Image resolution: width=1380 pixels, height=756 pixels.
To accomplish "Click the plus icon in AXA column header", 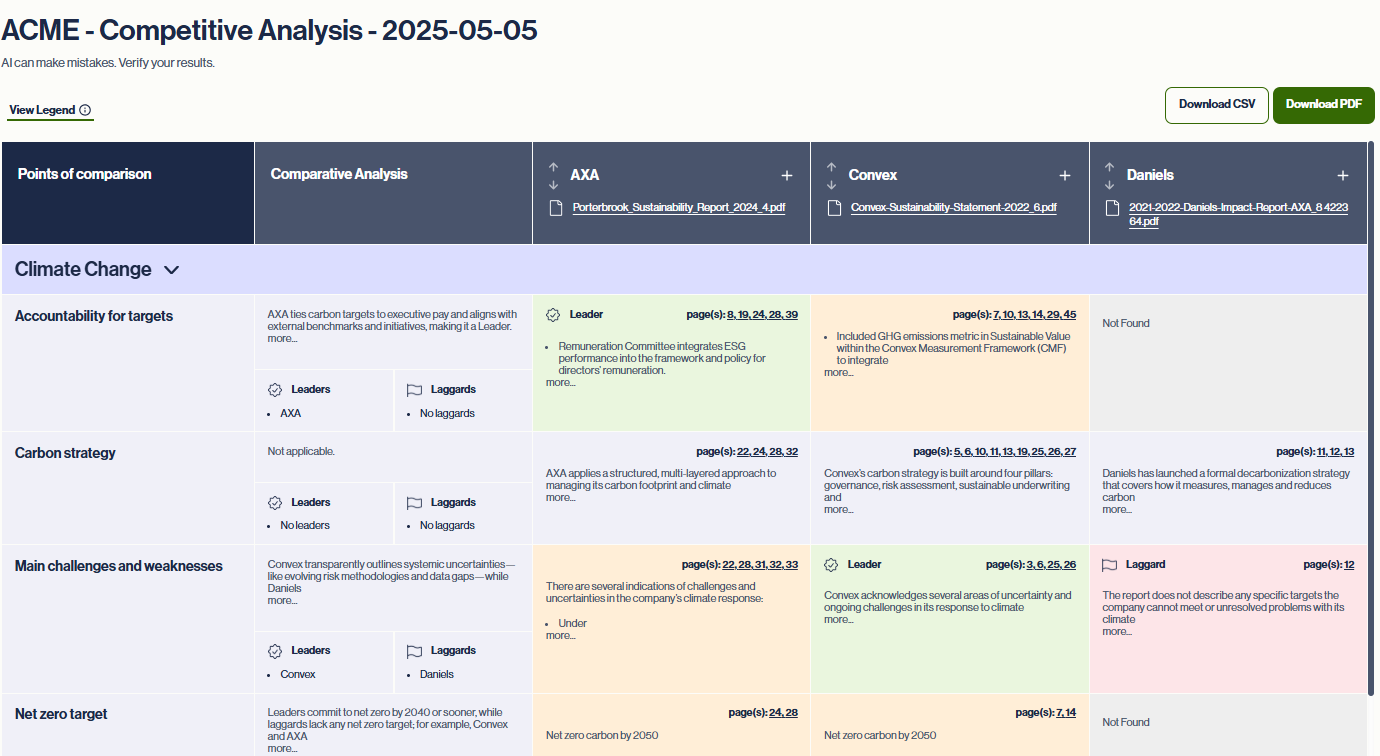I will point(787,175).
